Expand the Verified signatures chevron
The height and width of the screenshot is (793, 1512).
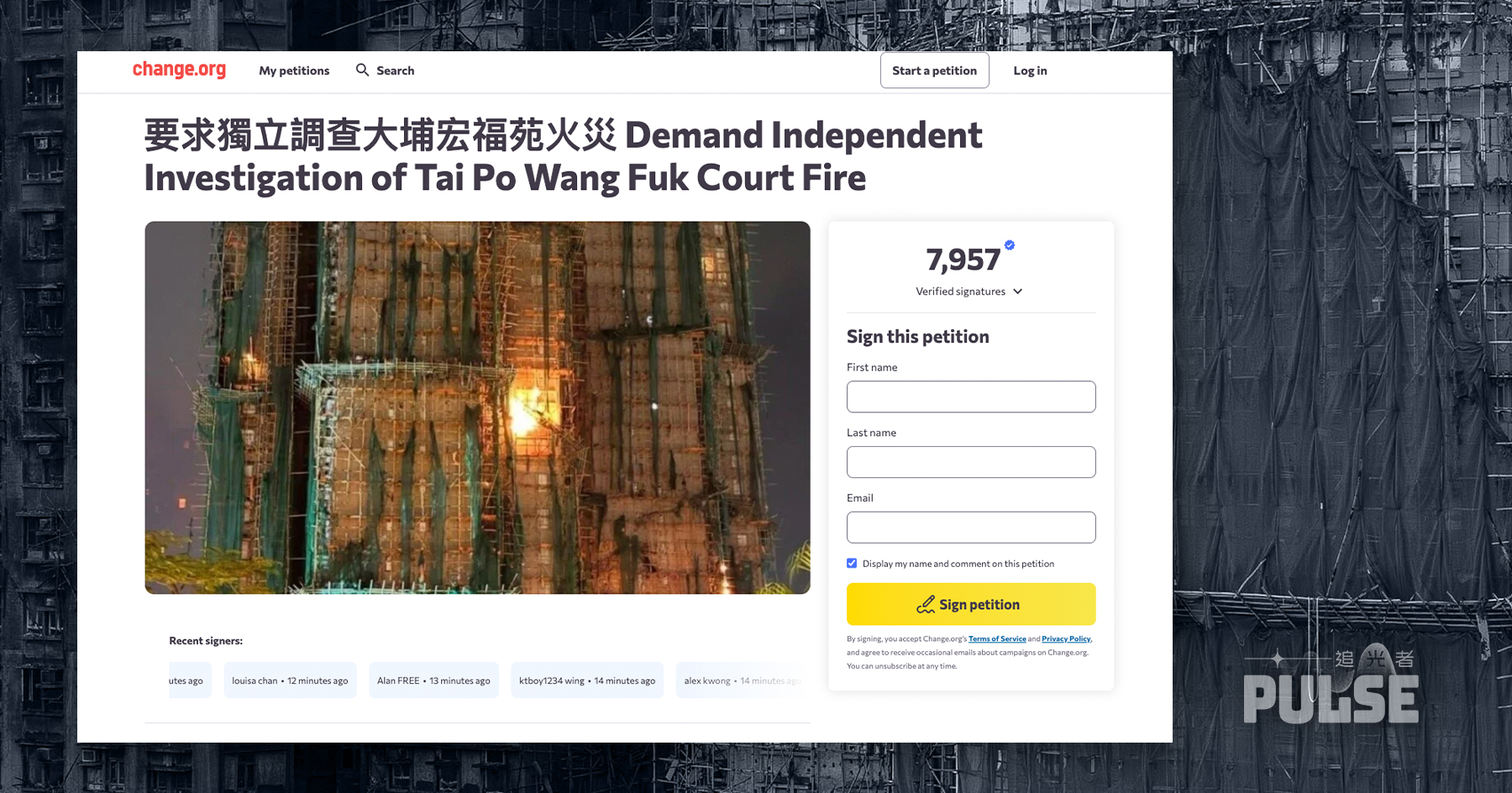point(1017,291)
